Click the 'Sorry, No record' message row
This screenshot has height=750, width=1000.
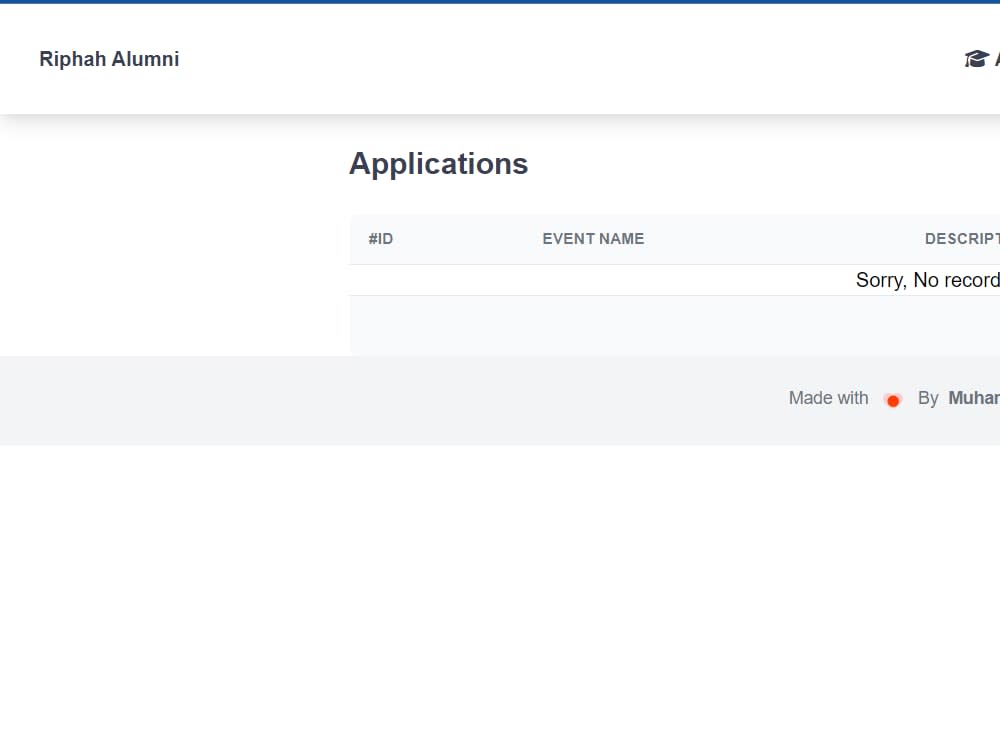tap(675, 280)
